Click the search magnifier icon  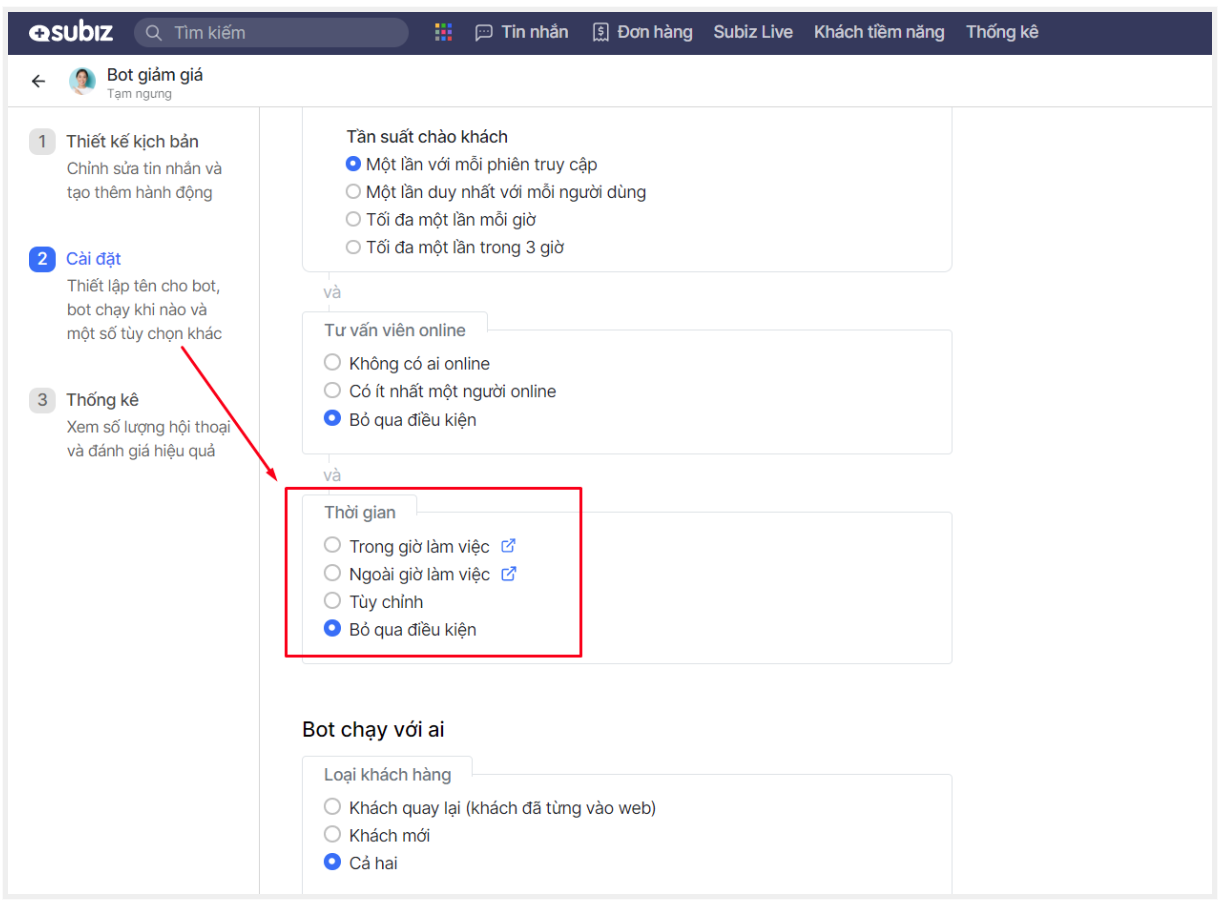pos(154,33)
